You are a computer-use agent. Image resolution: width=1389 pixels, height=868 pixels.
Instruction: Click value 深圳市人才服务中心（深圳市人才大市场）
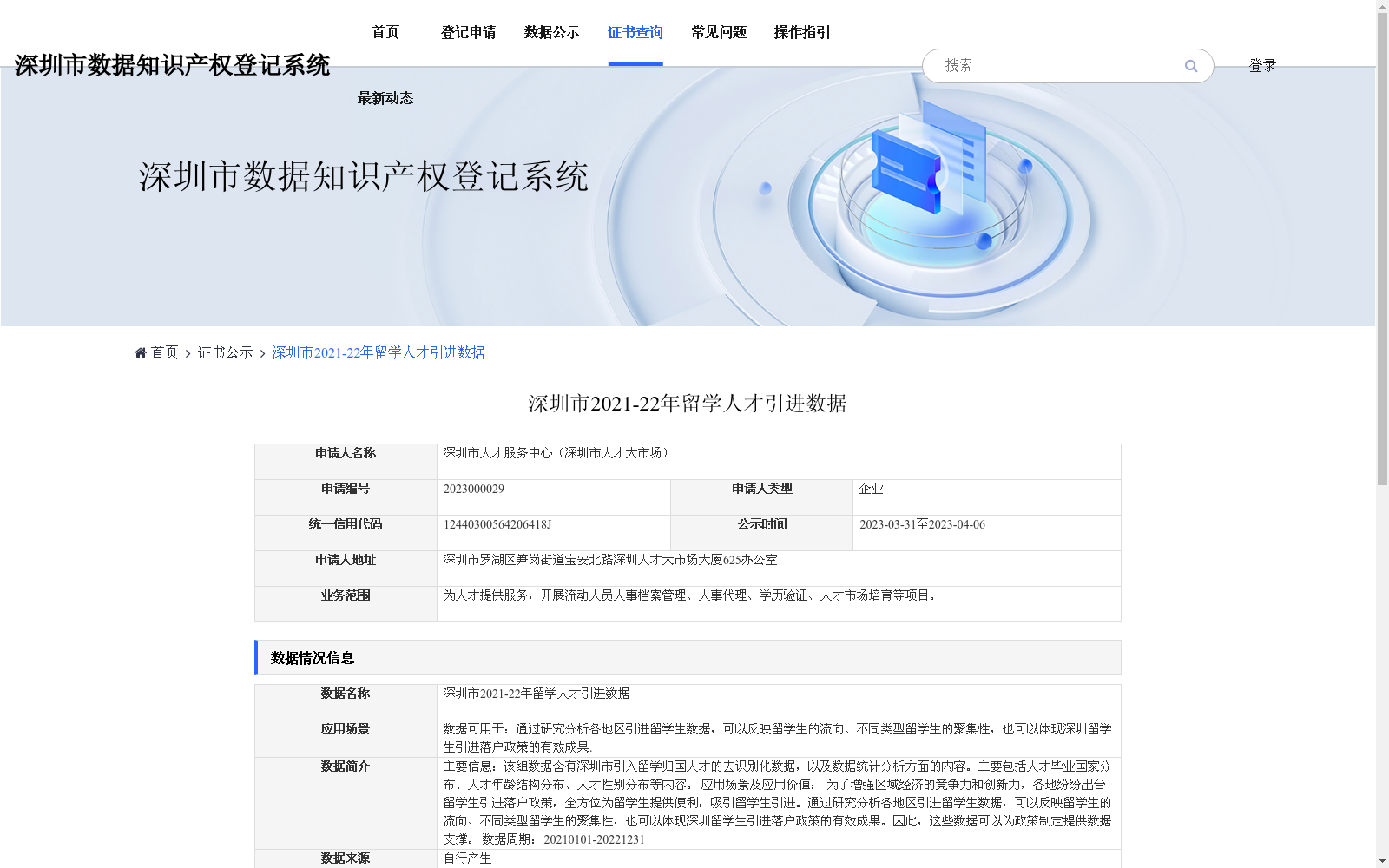coord(556,453)
